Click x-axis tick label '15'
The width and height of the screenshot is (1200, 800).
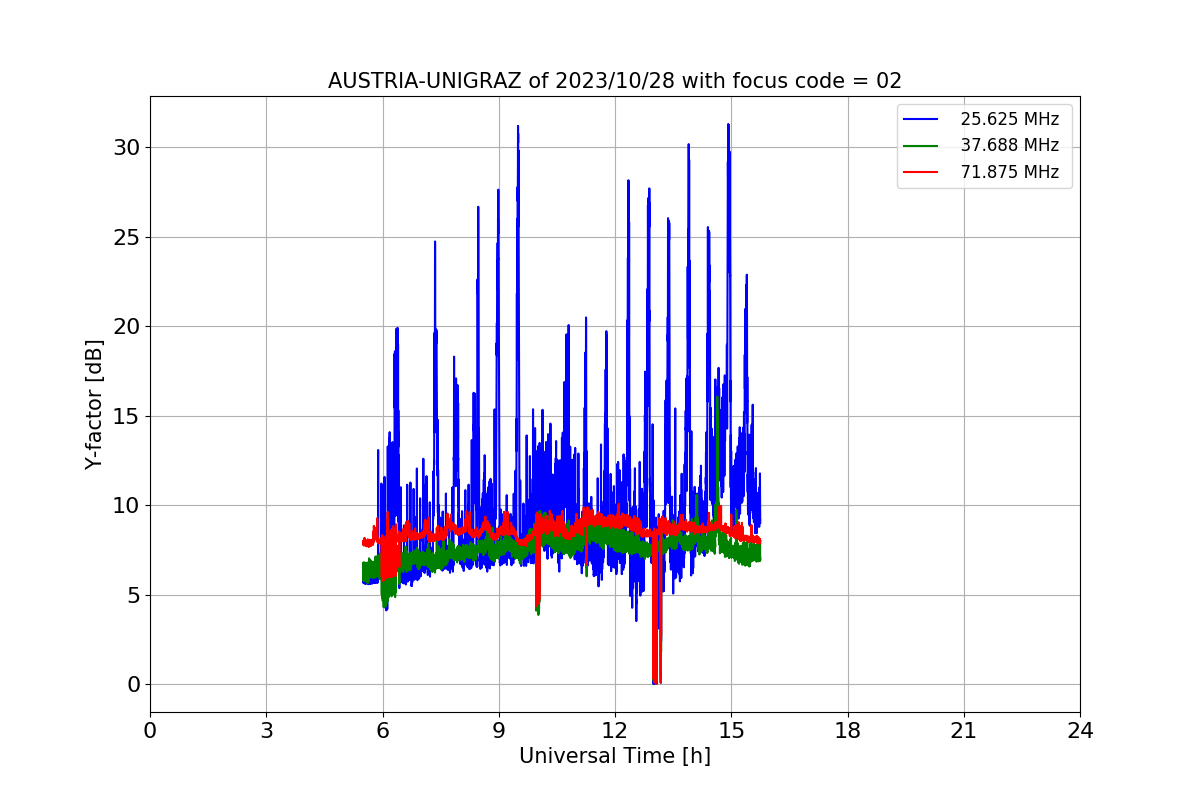click(x=731, y=731)
